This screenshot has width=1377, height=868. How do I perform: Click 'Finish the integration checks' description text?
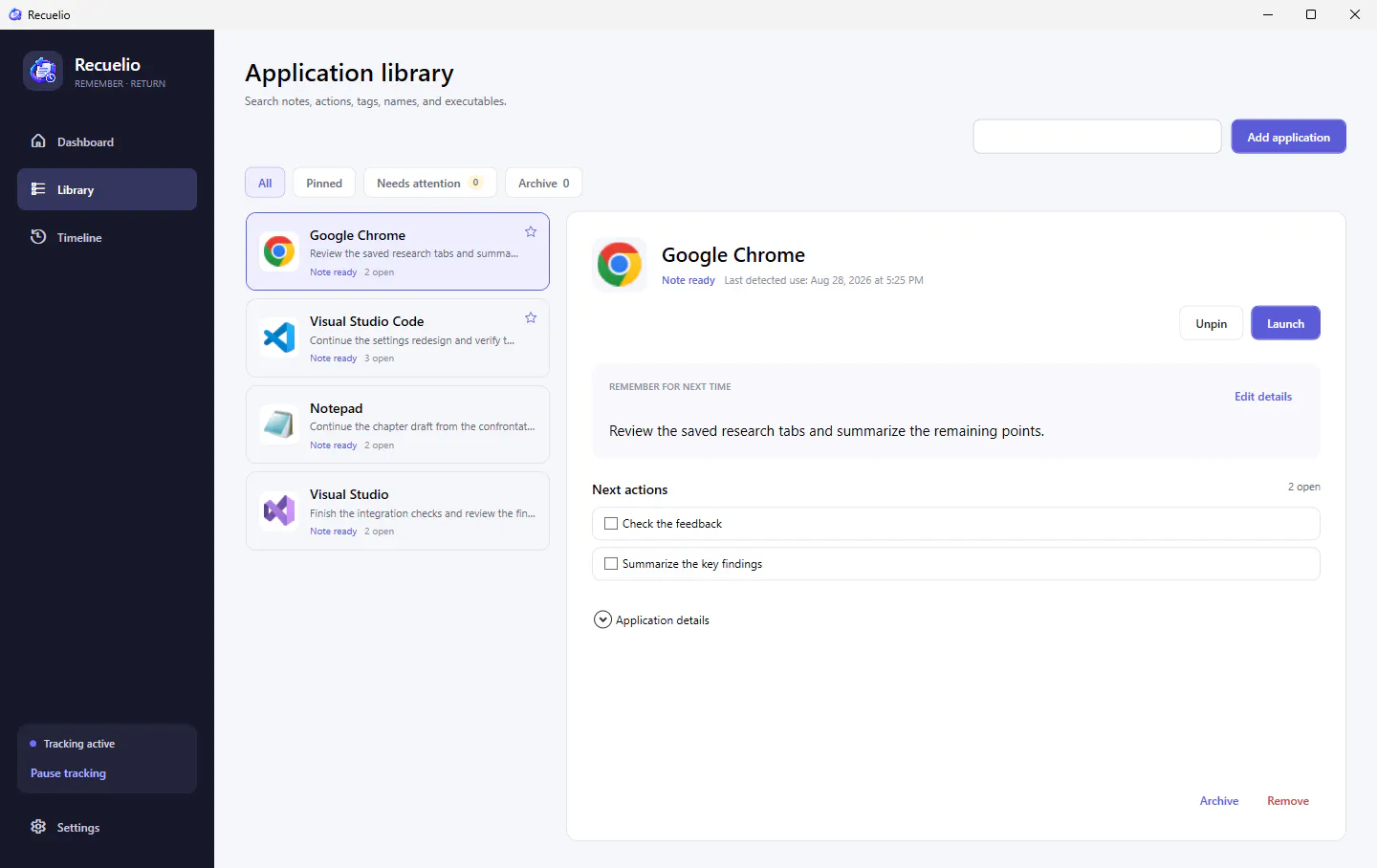point(422,513)
